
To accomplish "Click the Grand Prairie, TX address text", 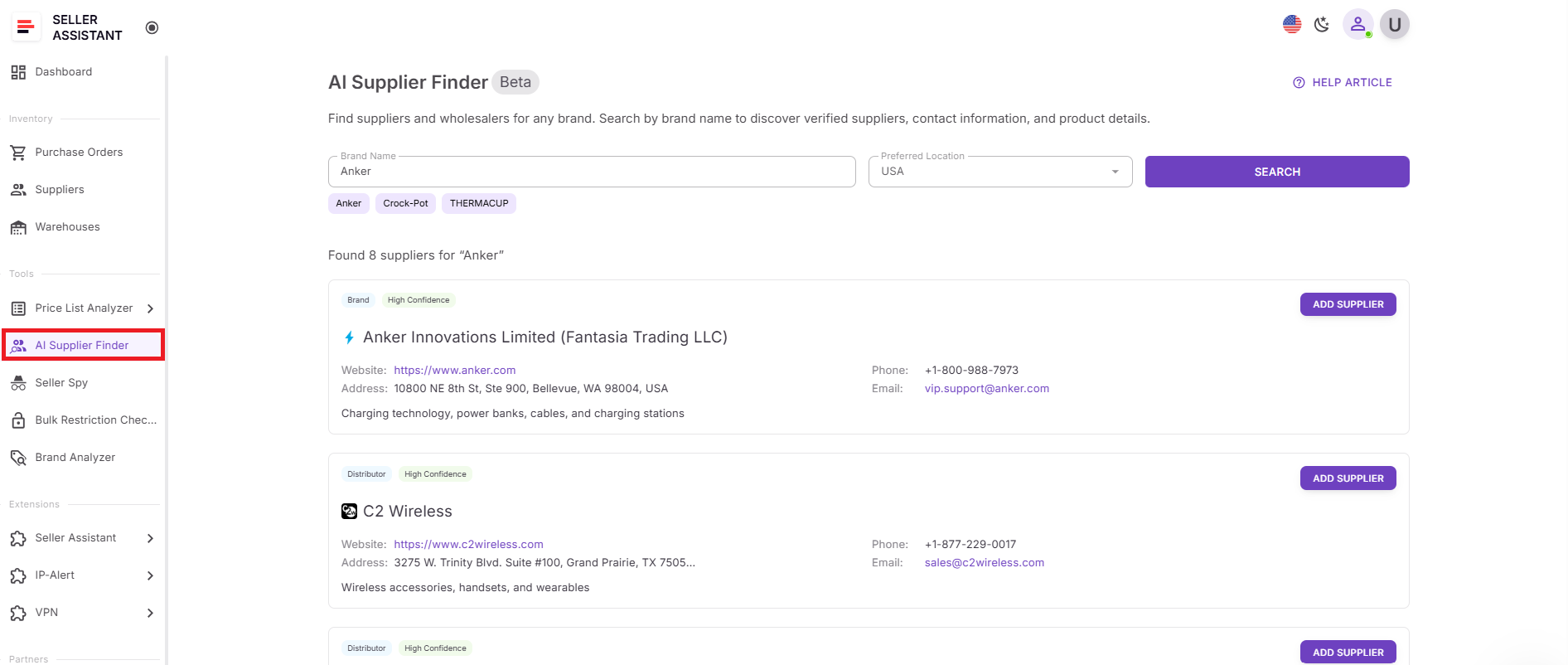I will (544, 563).
